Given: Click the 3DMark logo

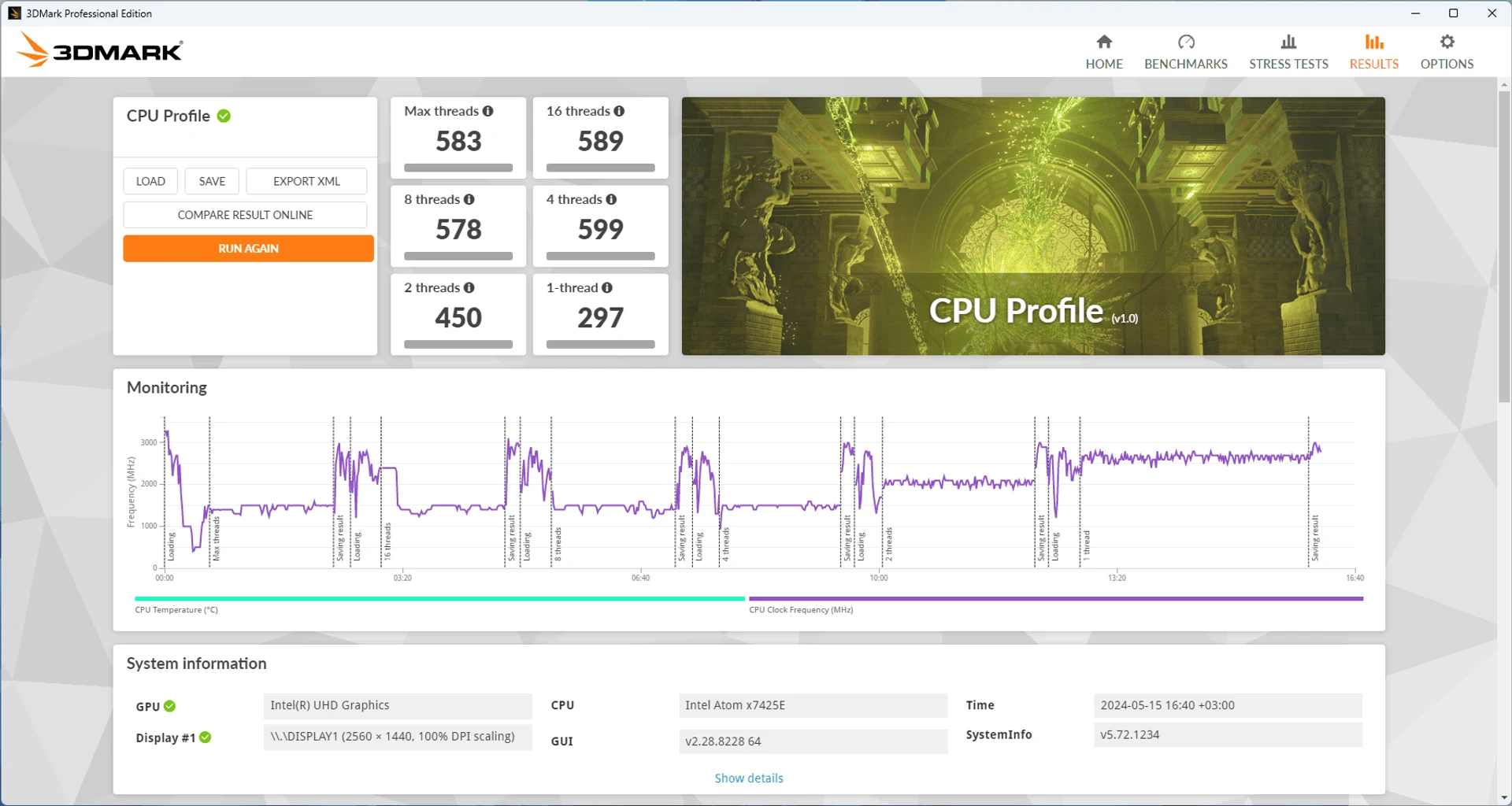Looking at the screenshot, I should (x=99, y=50).
